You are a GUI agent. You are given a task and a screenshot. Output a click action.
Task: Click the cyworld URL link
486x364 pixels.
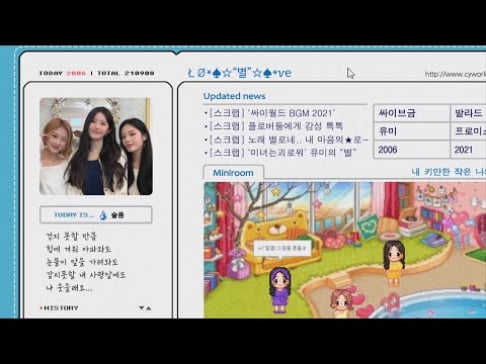(x=455, y=74)
